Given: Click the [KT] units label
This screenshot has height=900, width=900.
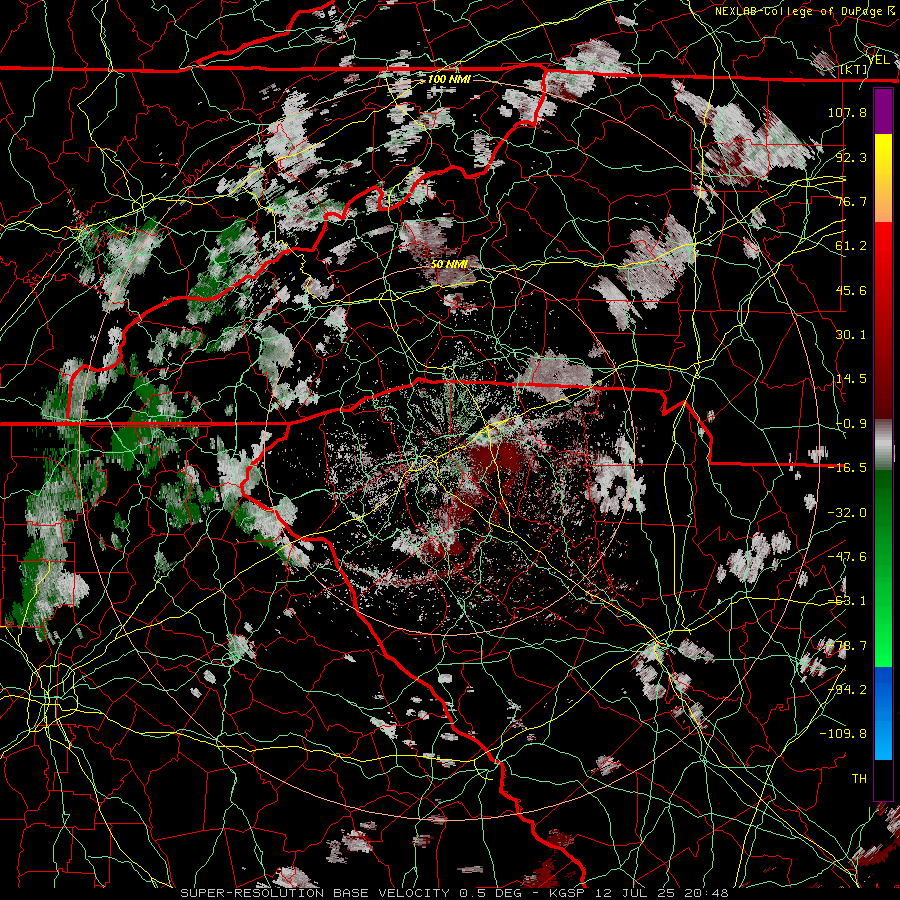Looking at the screenshot, I should 853,69.
